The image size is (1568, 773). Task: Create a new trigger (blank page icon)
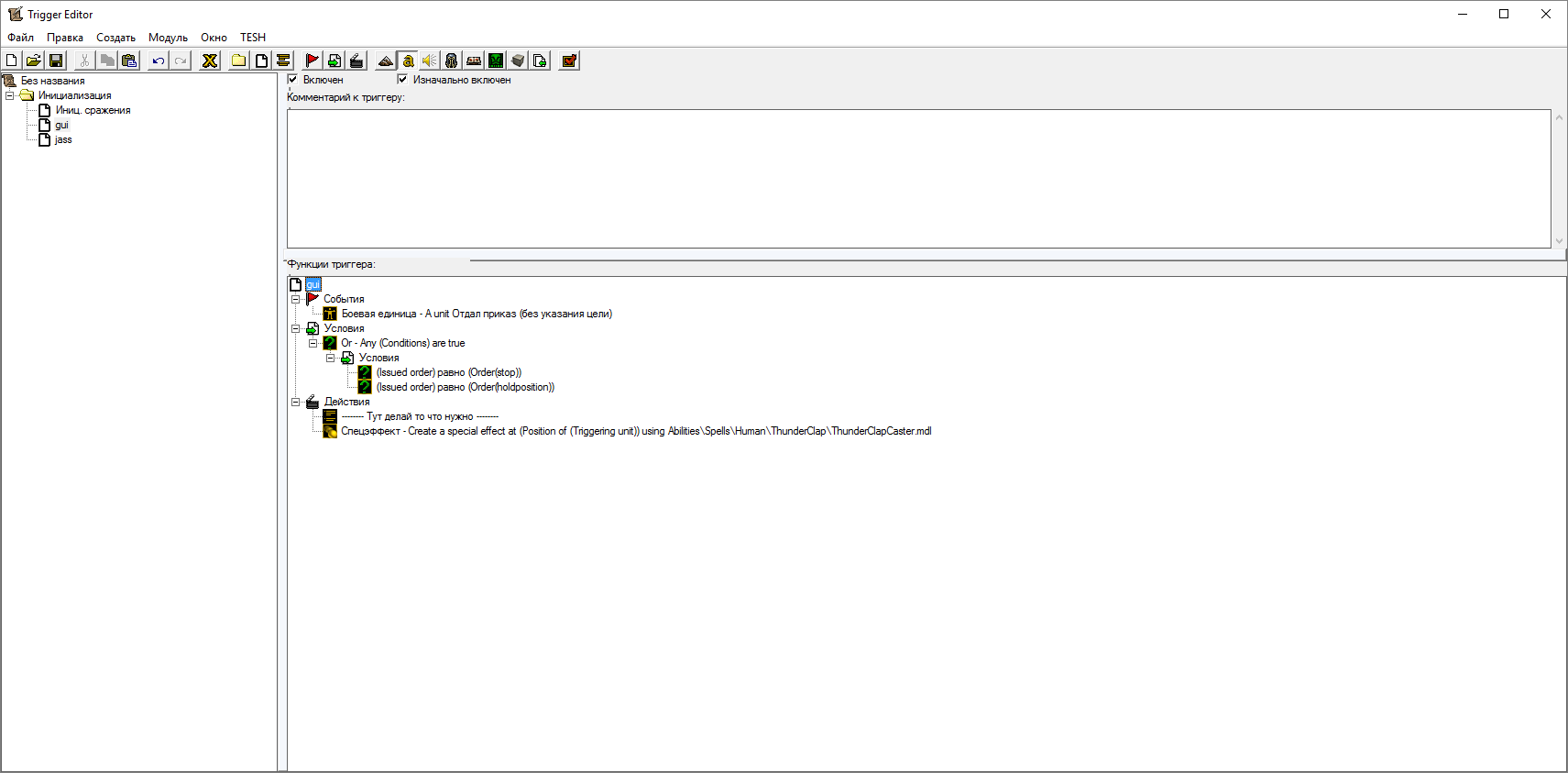point(261,61)
